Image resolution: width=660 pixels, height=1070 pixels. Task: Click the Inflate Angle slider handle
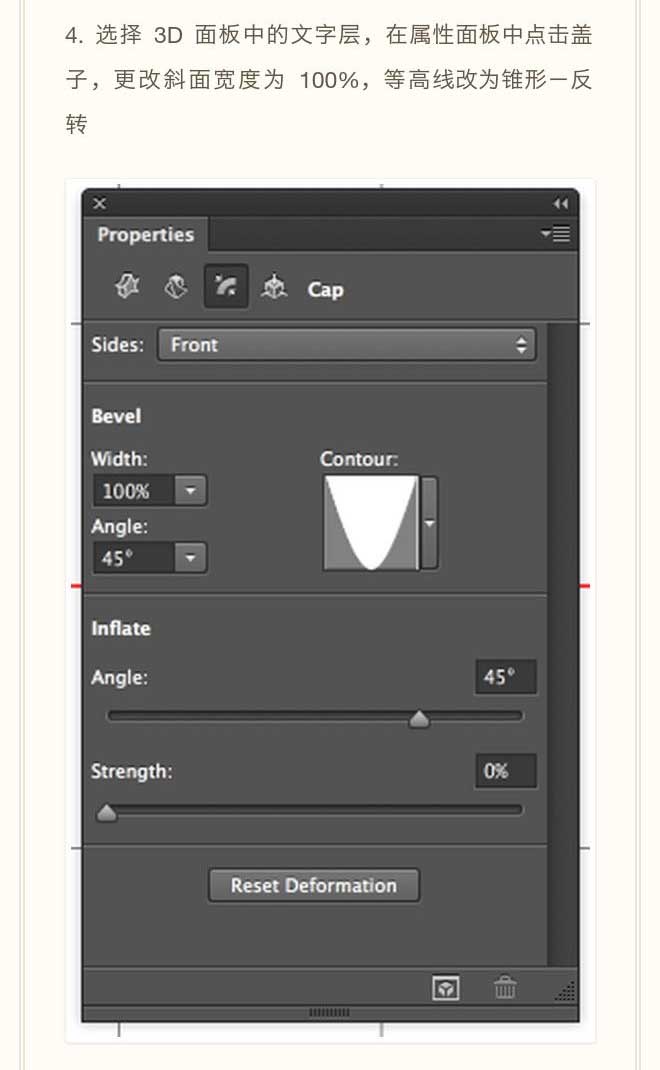tap(419, 719)
